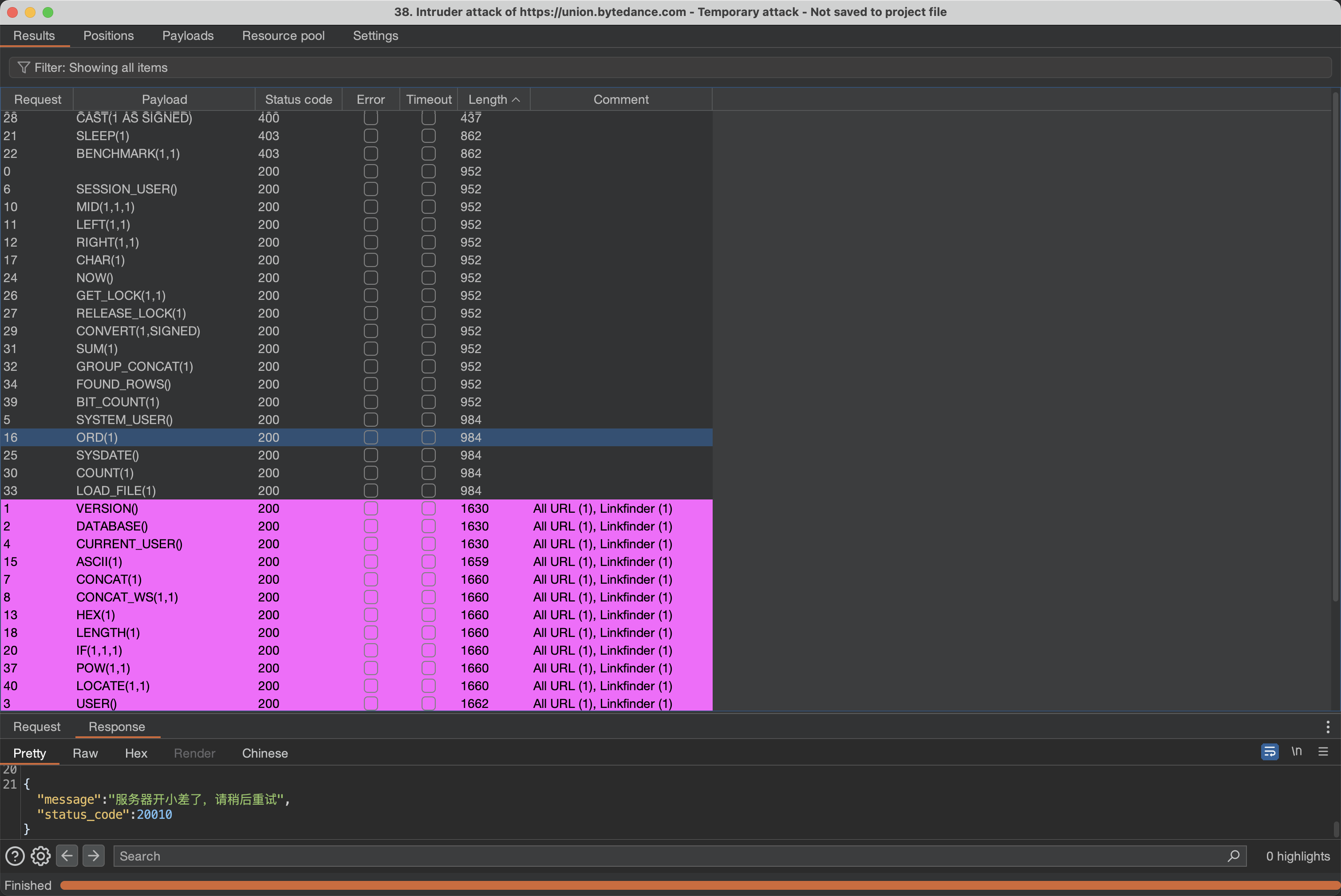Click the '0 highlights' label
1341x896 pixels.
pyautogui.click(x=1298, y=856)
